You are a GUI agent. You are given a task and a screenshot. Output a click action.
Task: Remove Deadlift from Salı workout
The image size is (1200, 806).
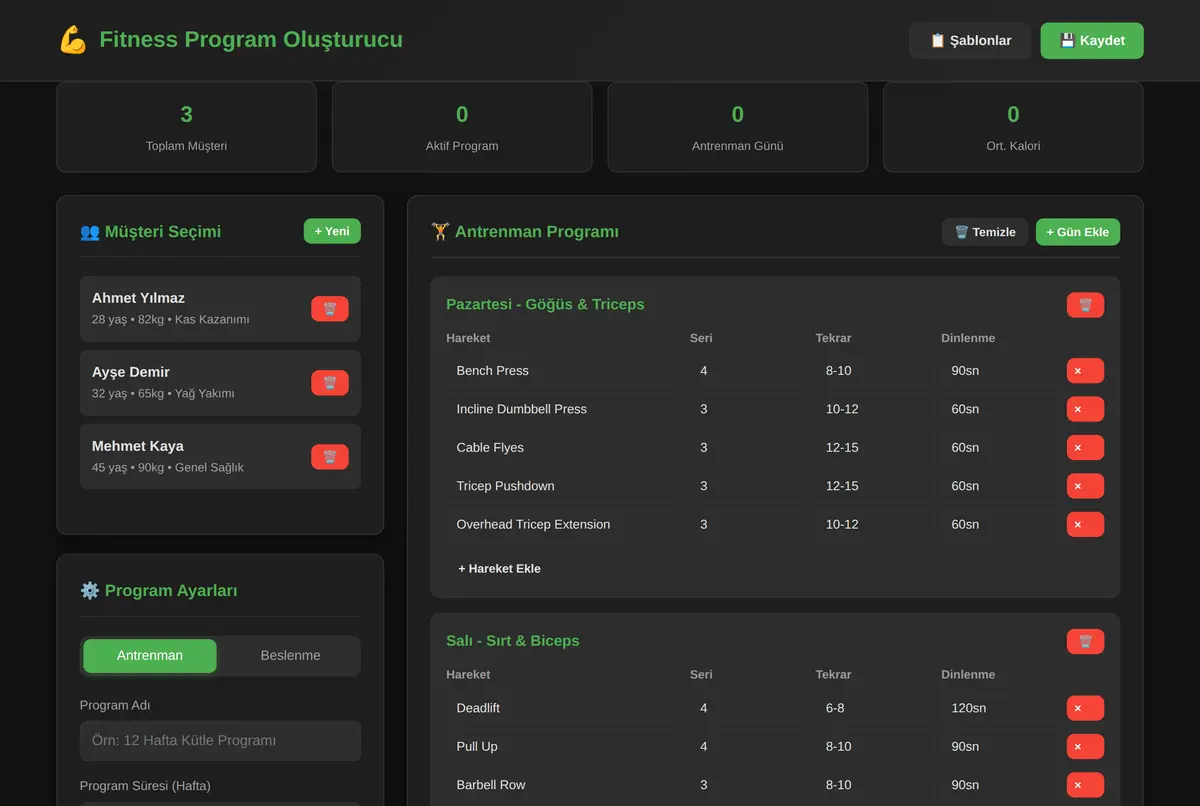(1085, 708)
